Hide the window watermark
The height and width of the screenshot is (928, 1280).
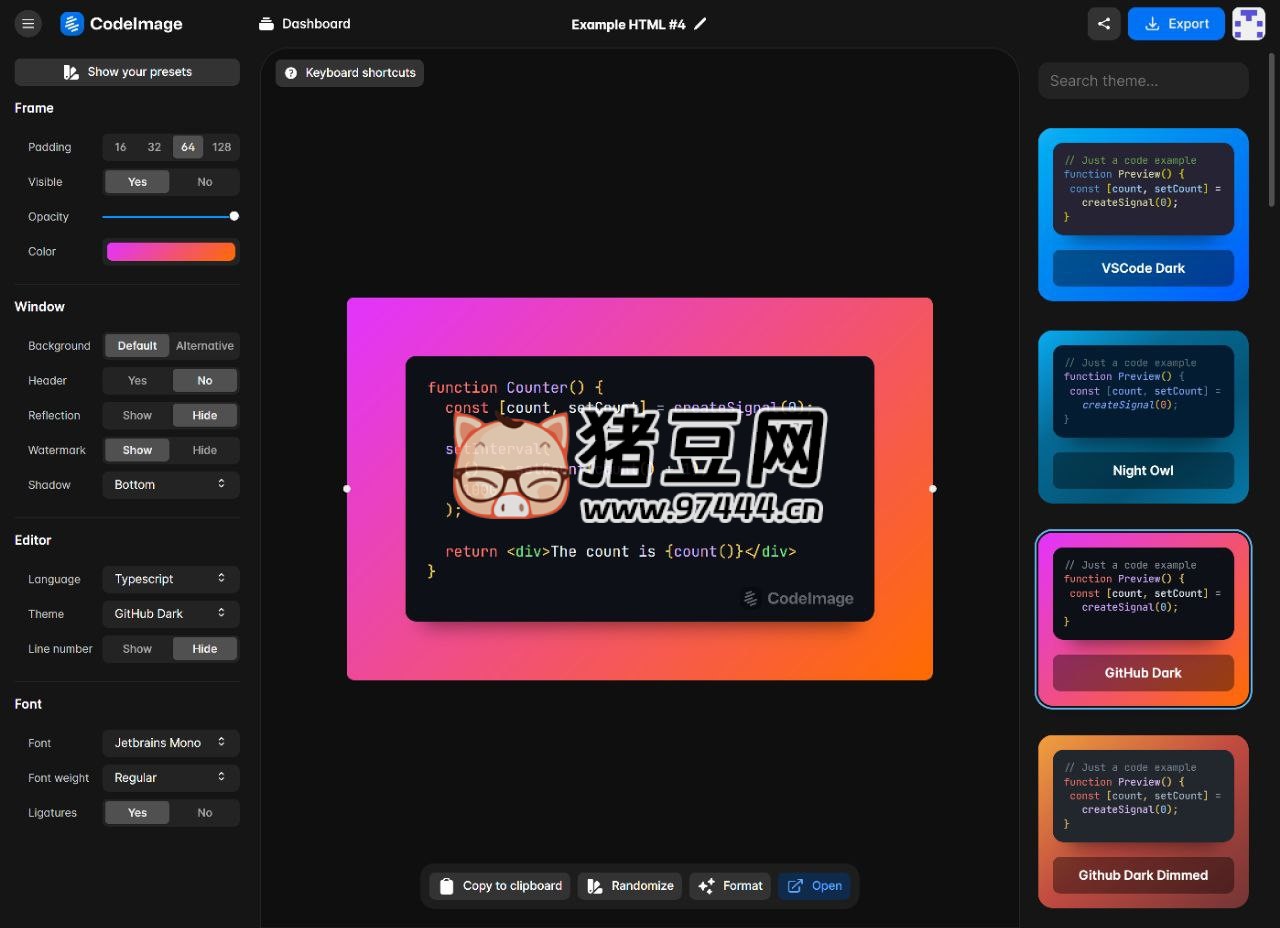pyautogui.click(x=204, y=450)
